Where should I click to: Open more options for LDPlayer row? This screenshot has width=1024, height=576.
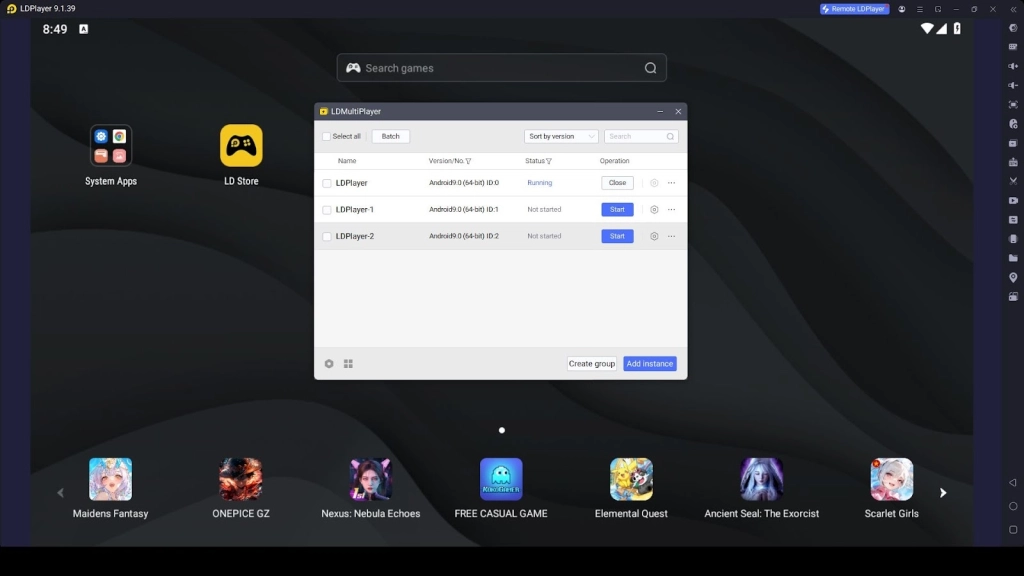671,183
